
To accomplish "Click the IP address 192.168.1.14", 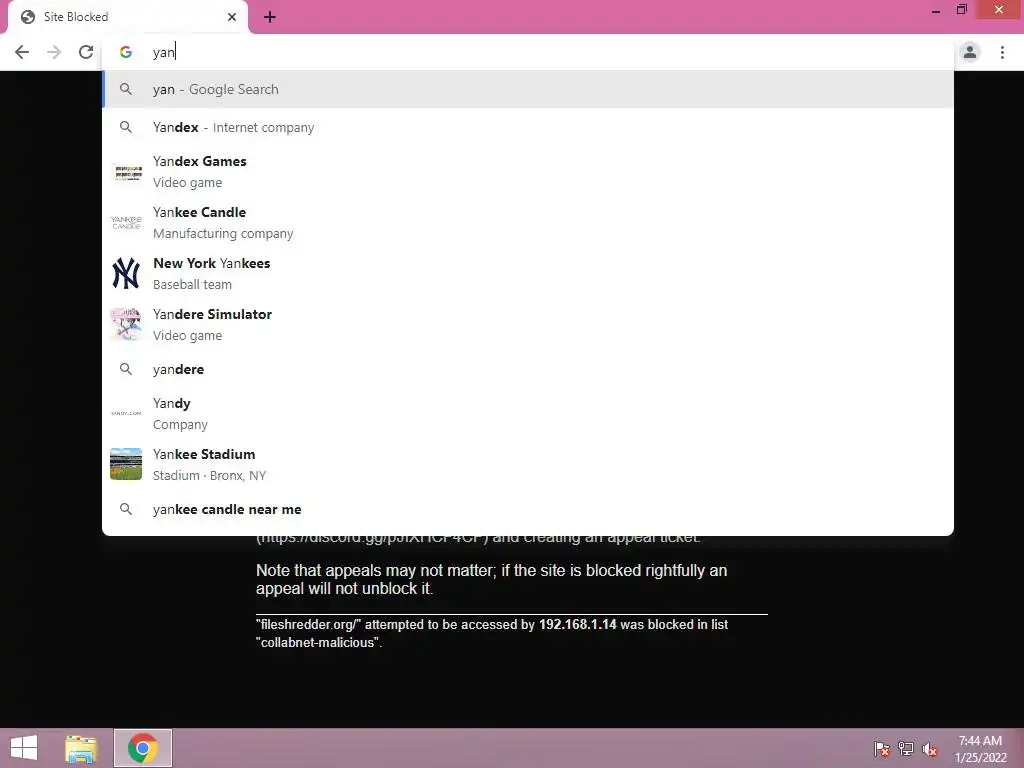I will [577, 625].
